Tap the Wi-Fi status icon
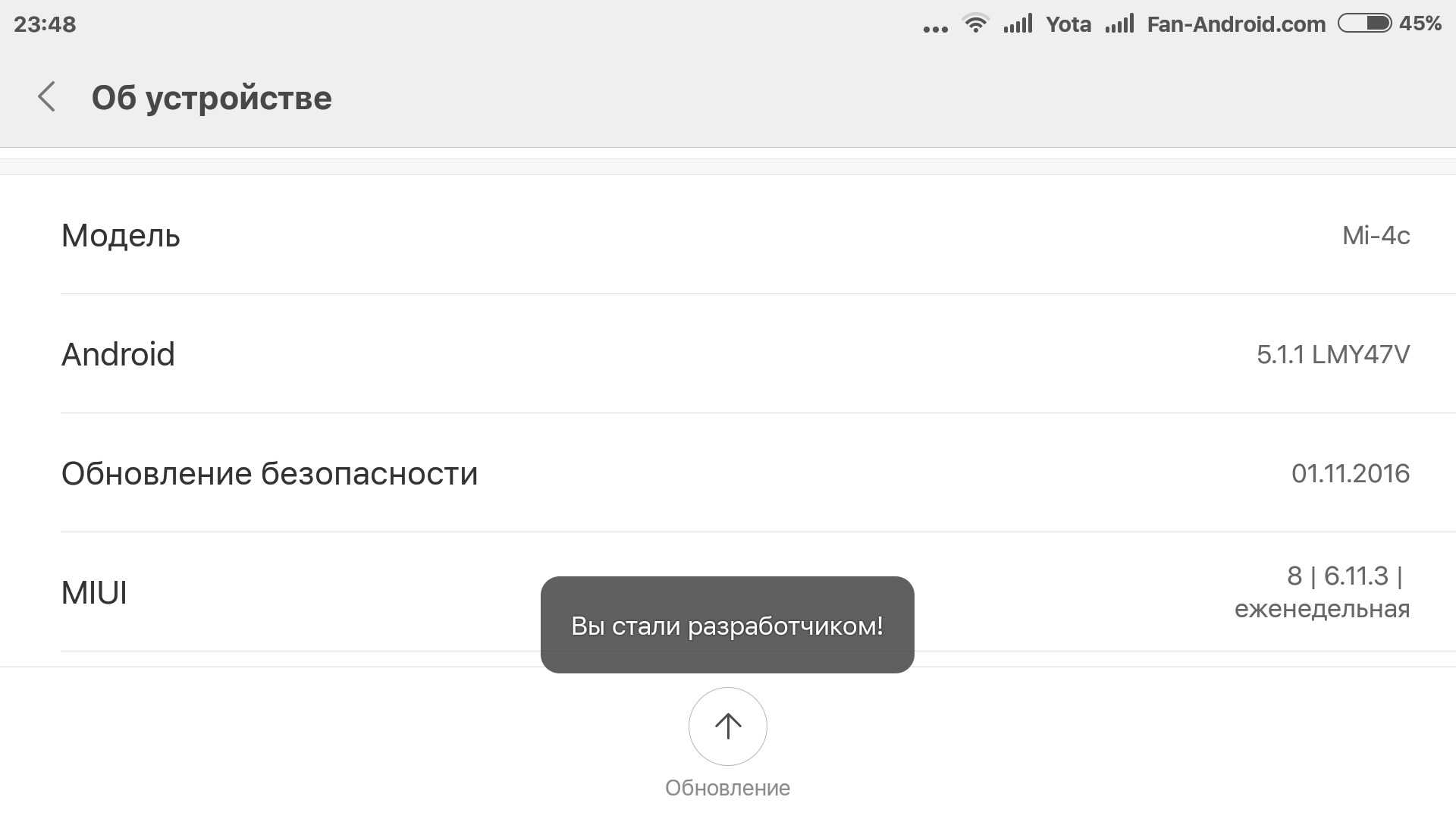 [975, 24]
